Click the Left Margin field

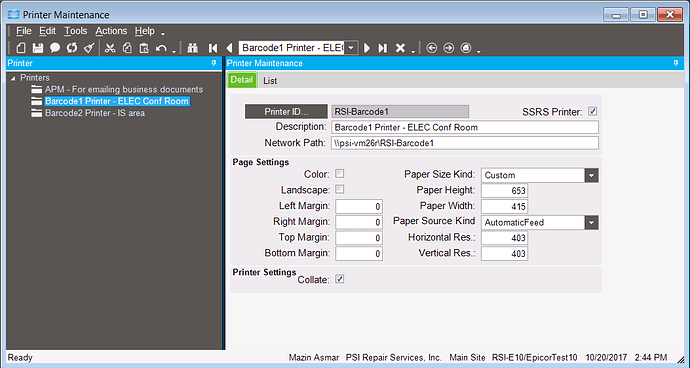pyautogui.click(x=359, y=206)
